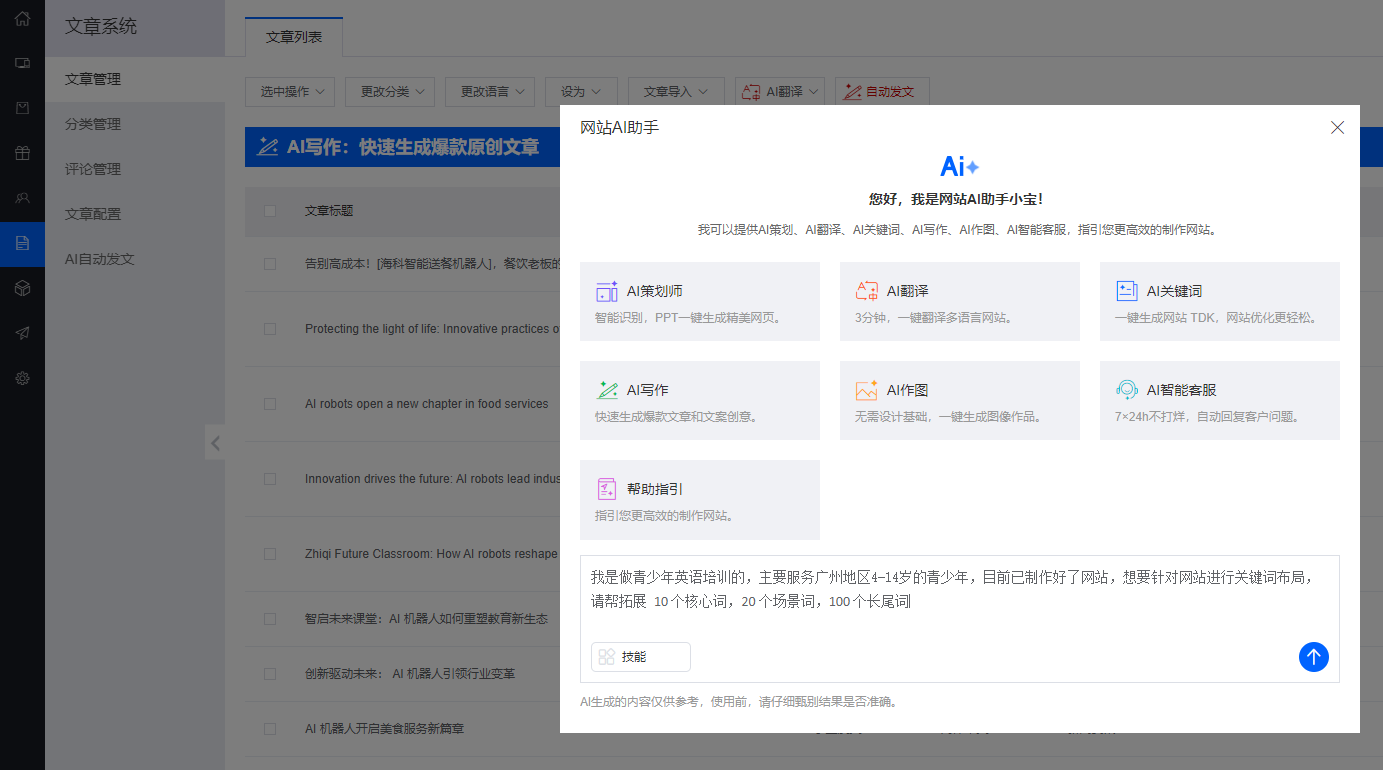Click the monitor icon in the left sidebar
Viewport: 1383px width, 770px height.
click(x=22, y=63)
